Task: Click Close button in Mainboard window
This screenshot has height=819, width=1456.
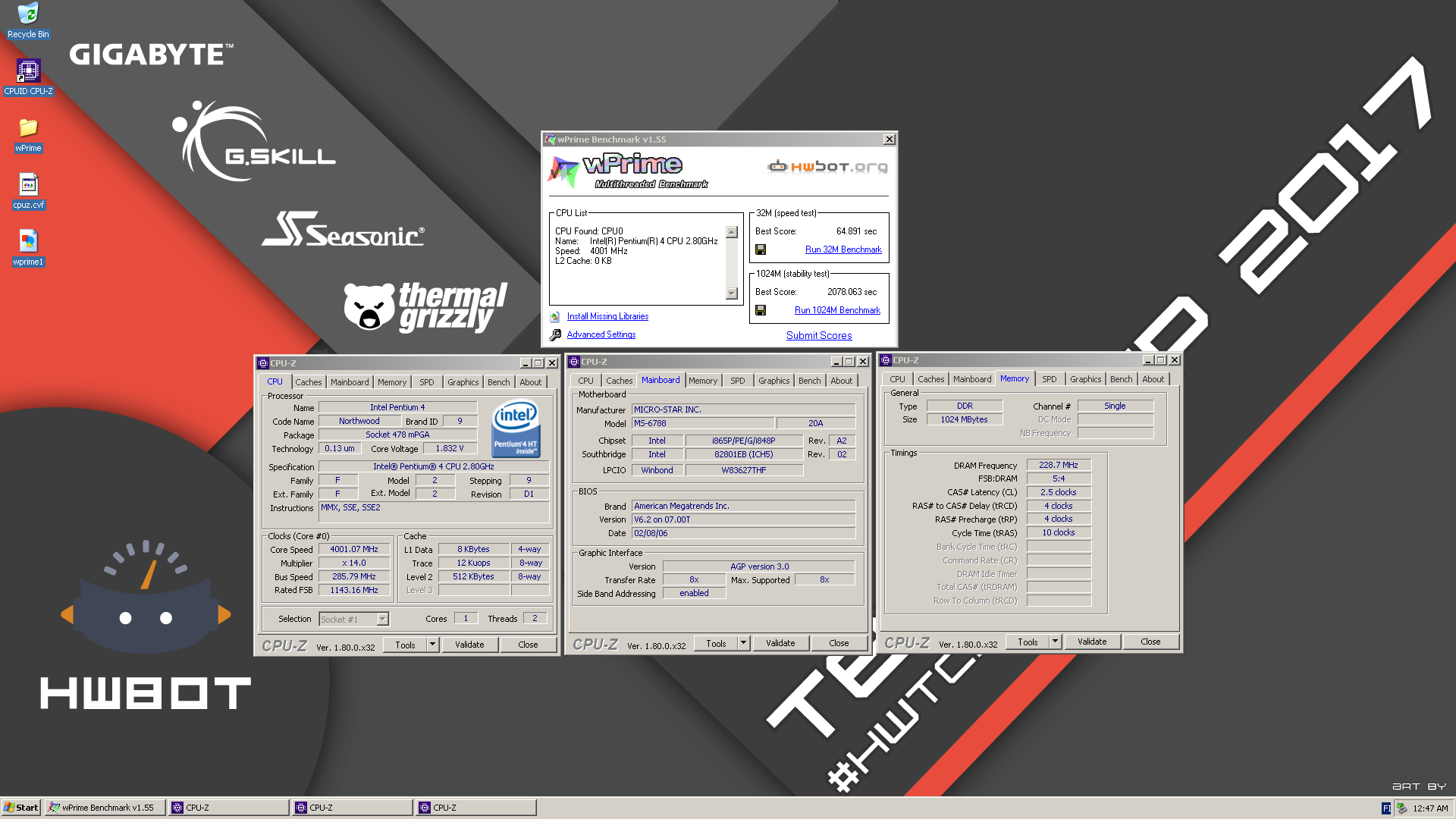Action: click(839, 643)
